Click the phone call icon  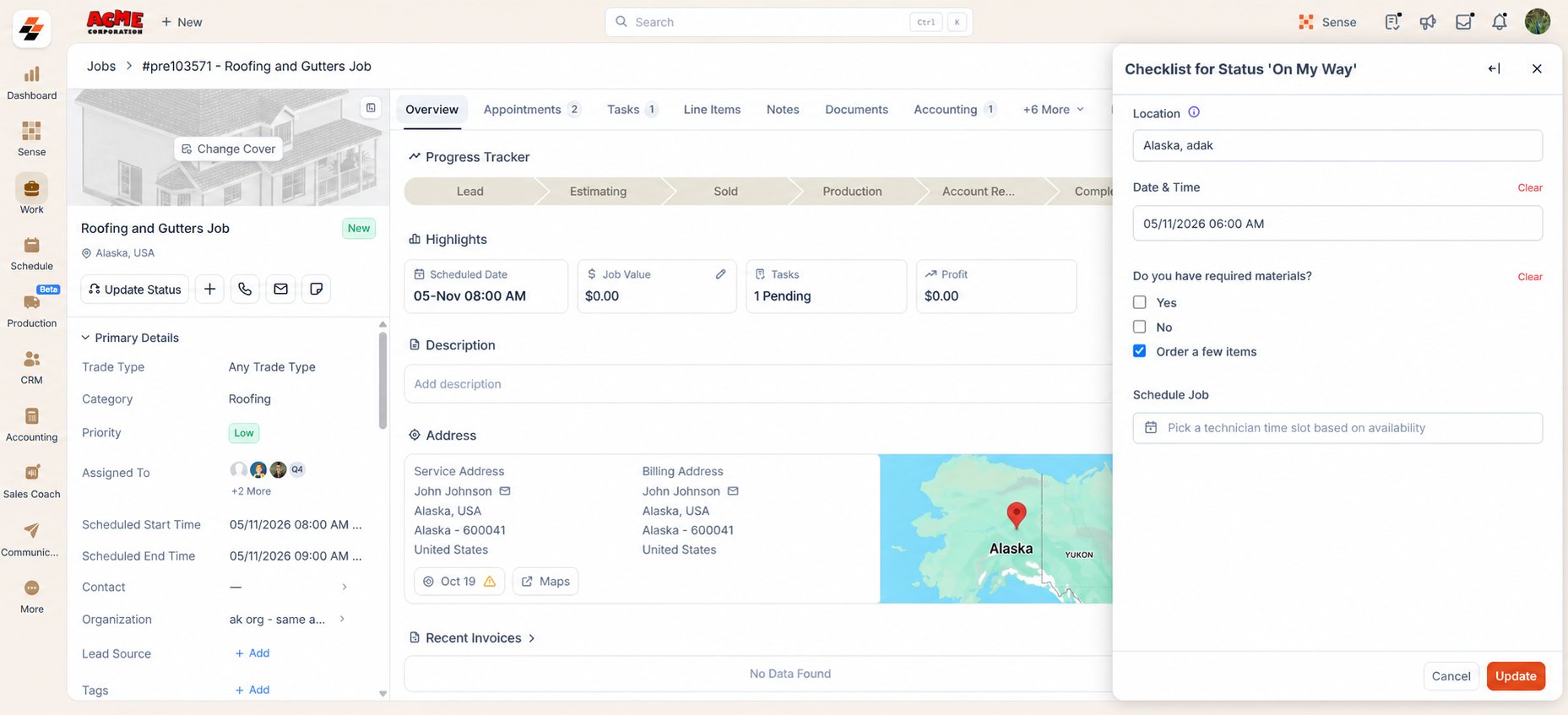245,289
